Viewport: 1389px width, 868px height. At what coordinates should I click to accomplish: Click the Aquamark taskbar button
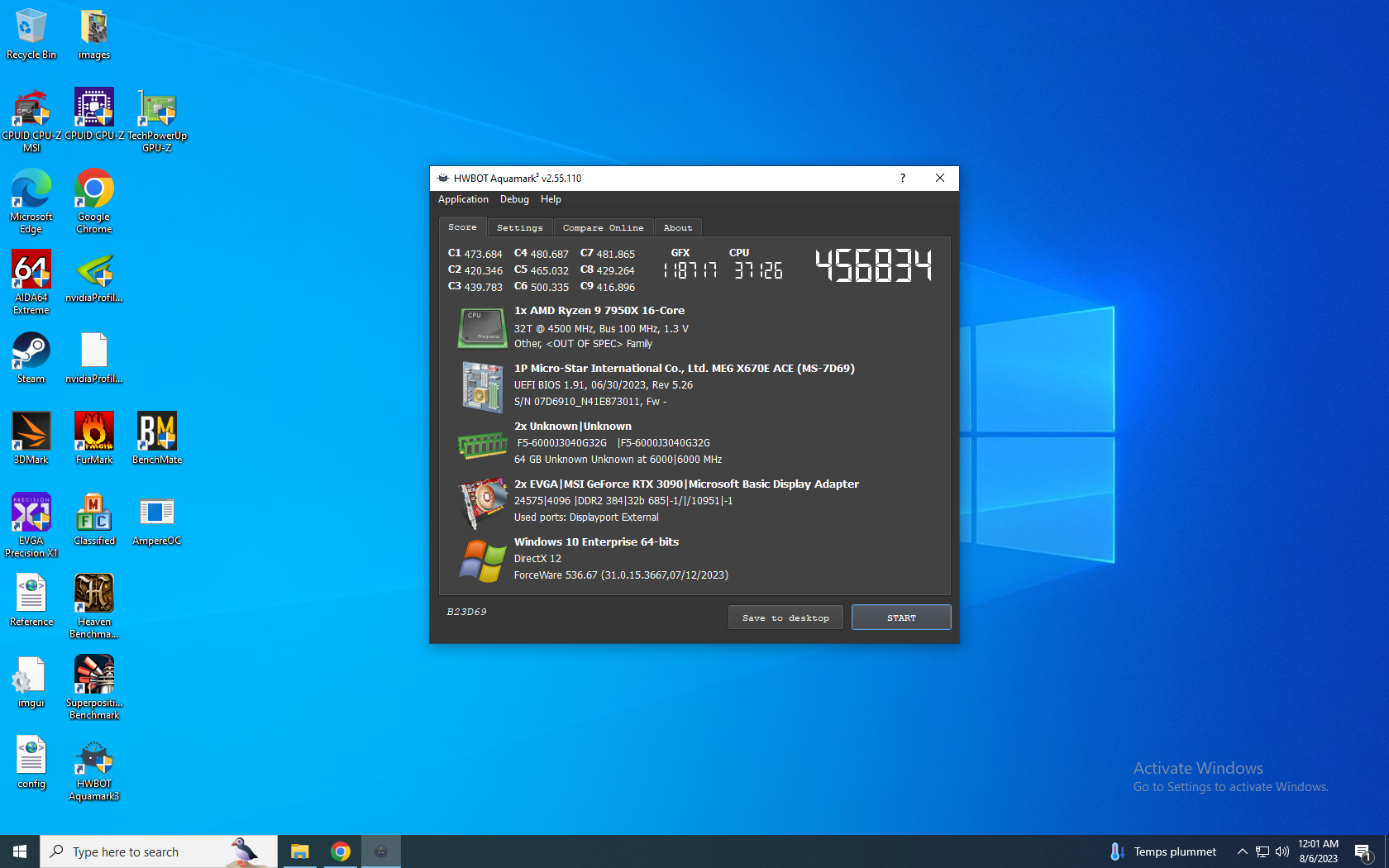(x=380, y=851)
